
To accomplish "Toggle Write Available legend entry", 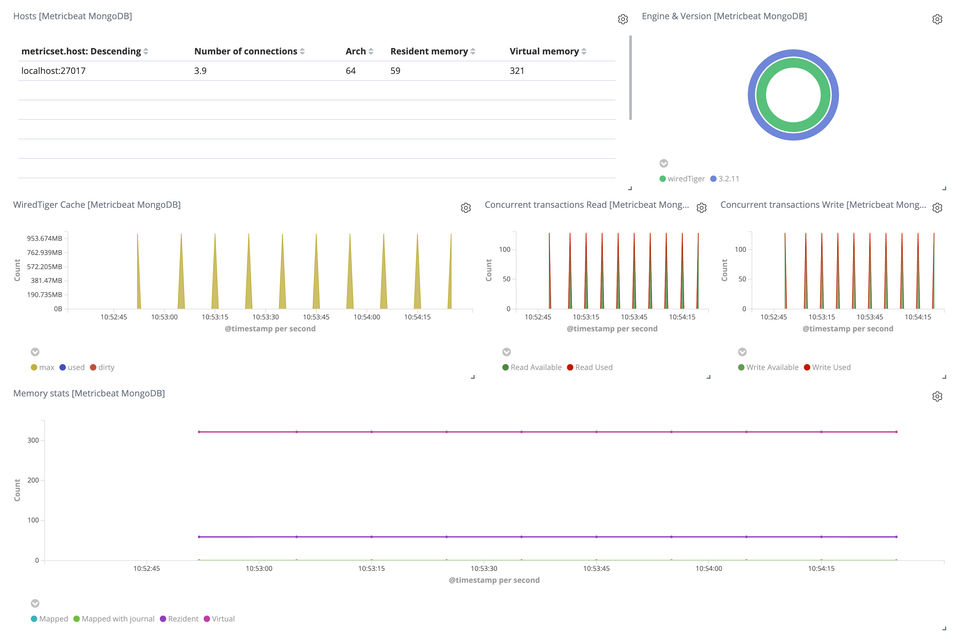I will click(x=768, y=367).
